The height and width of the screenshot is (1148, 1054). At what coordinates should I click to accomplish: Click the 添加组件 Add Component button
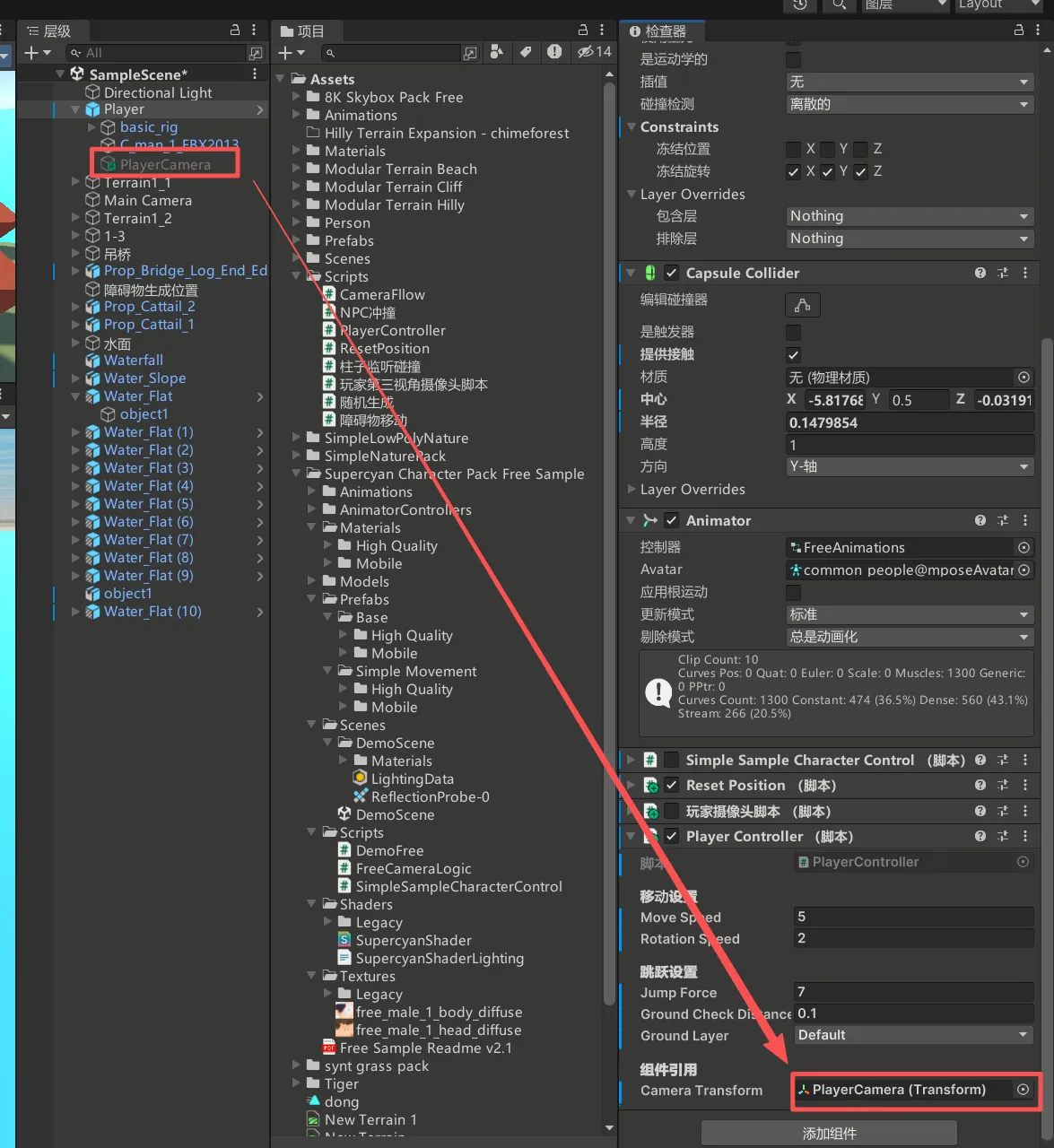(829, 1134)
